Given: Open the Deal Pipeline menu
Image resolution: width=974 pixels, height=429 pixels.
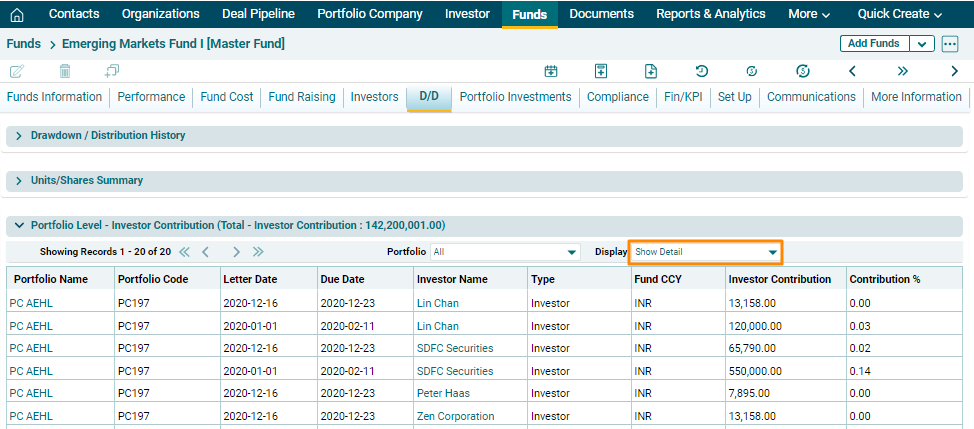Looking at the screenshot, I should pos(258,14).
